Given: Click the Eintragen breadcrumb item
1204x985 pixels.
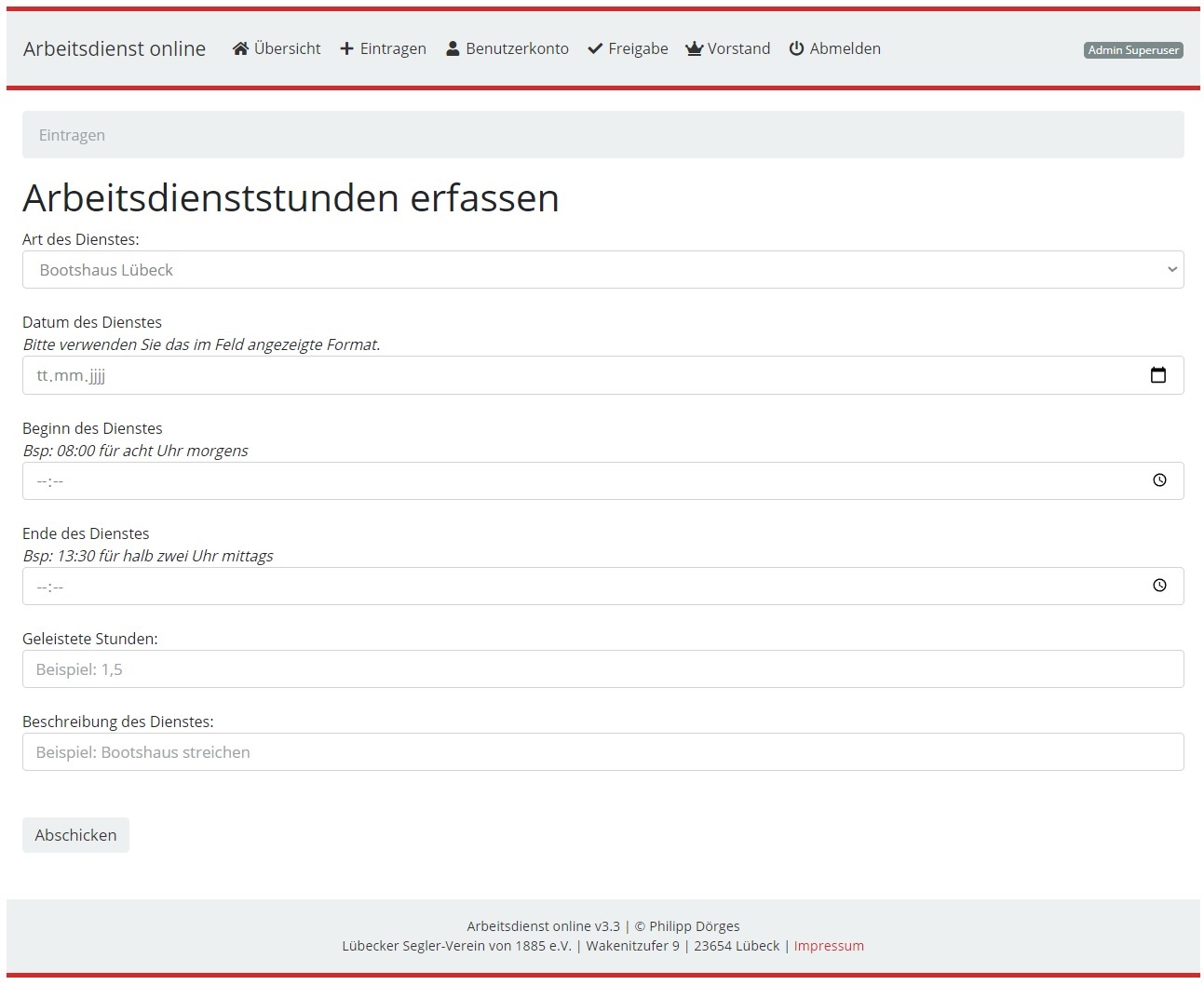Looking at the screenshot, I should pyautogui.click(x=72, y=135).
